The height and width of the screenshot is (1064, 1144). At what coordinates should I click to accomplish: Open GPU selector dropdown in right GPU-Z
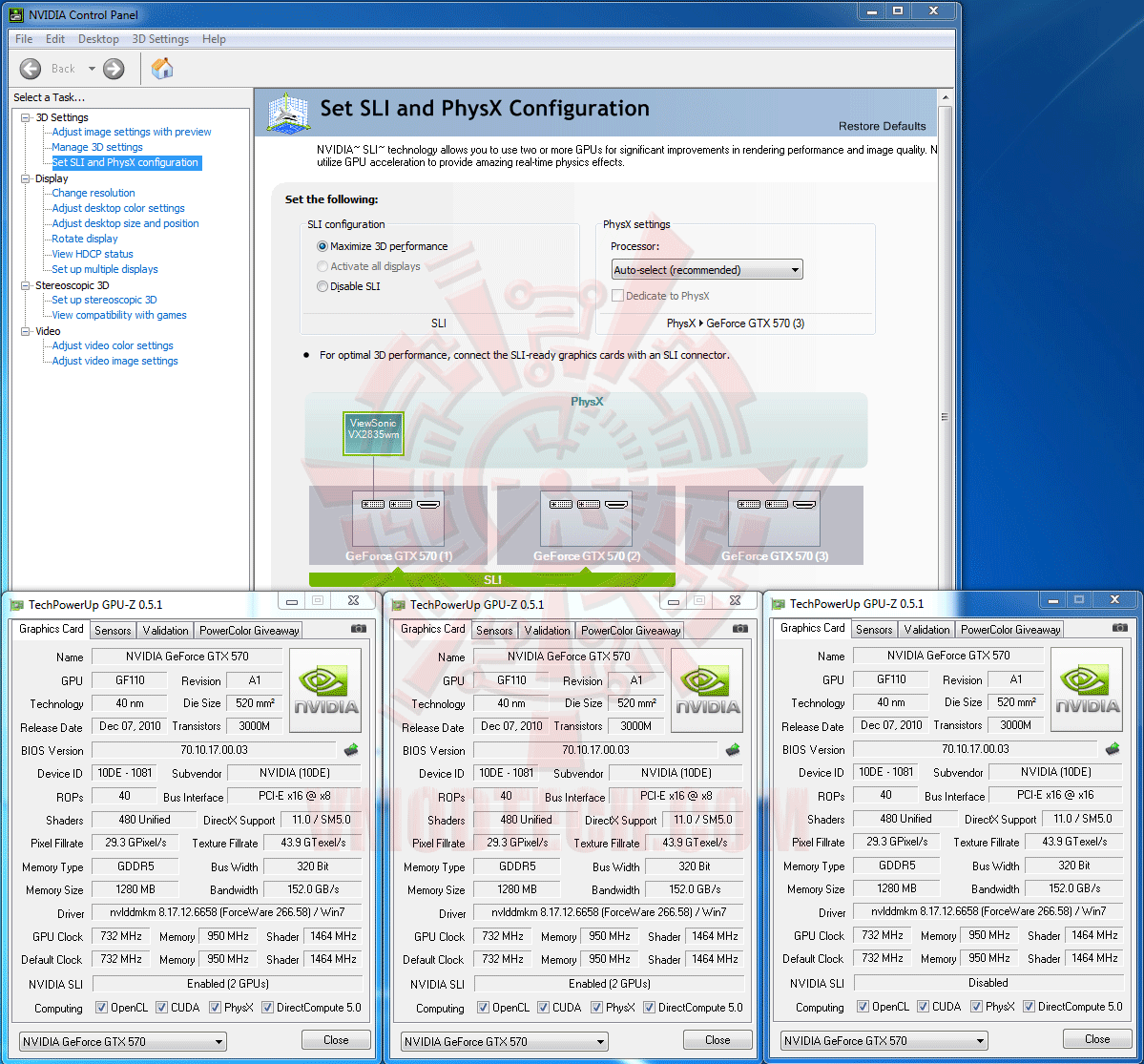(884, 1041)
